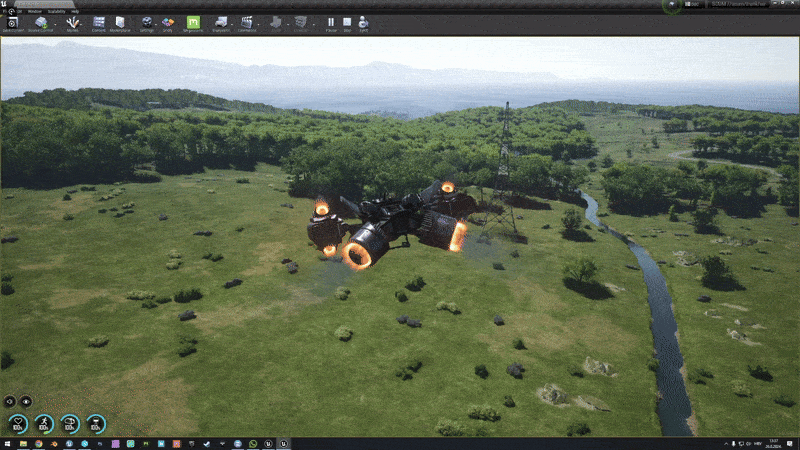Image resolution: width=800 pixels, height=450 pixels.
Task: Stop the play session
Action: point(347,22)
